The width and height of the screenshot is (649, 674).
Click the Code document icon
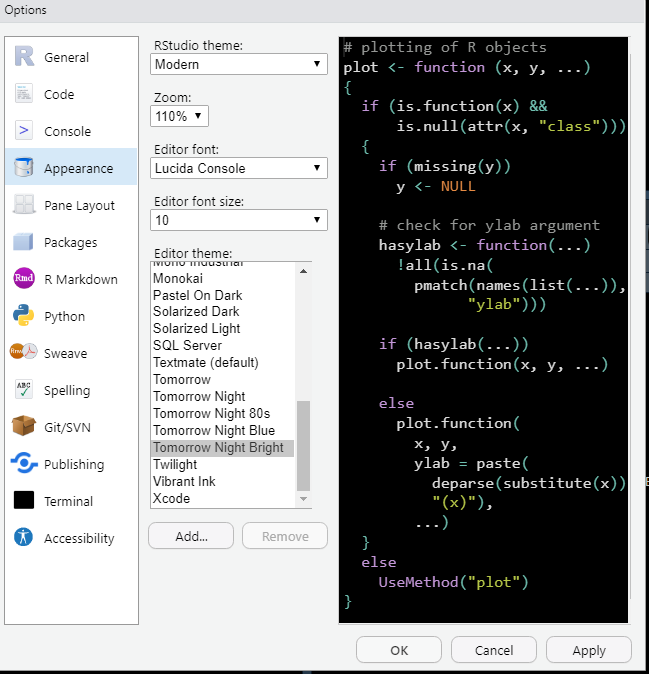24,93
